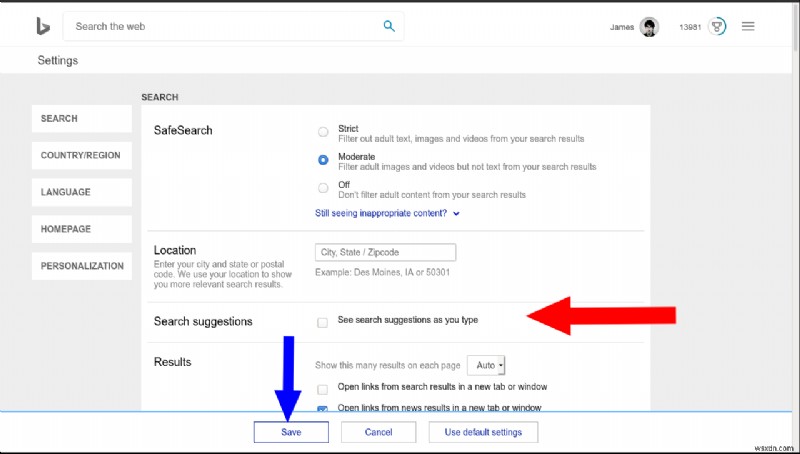Click the Bing logo icon

tap(43, 26)
